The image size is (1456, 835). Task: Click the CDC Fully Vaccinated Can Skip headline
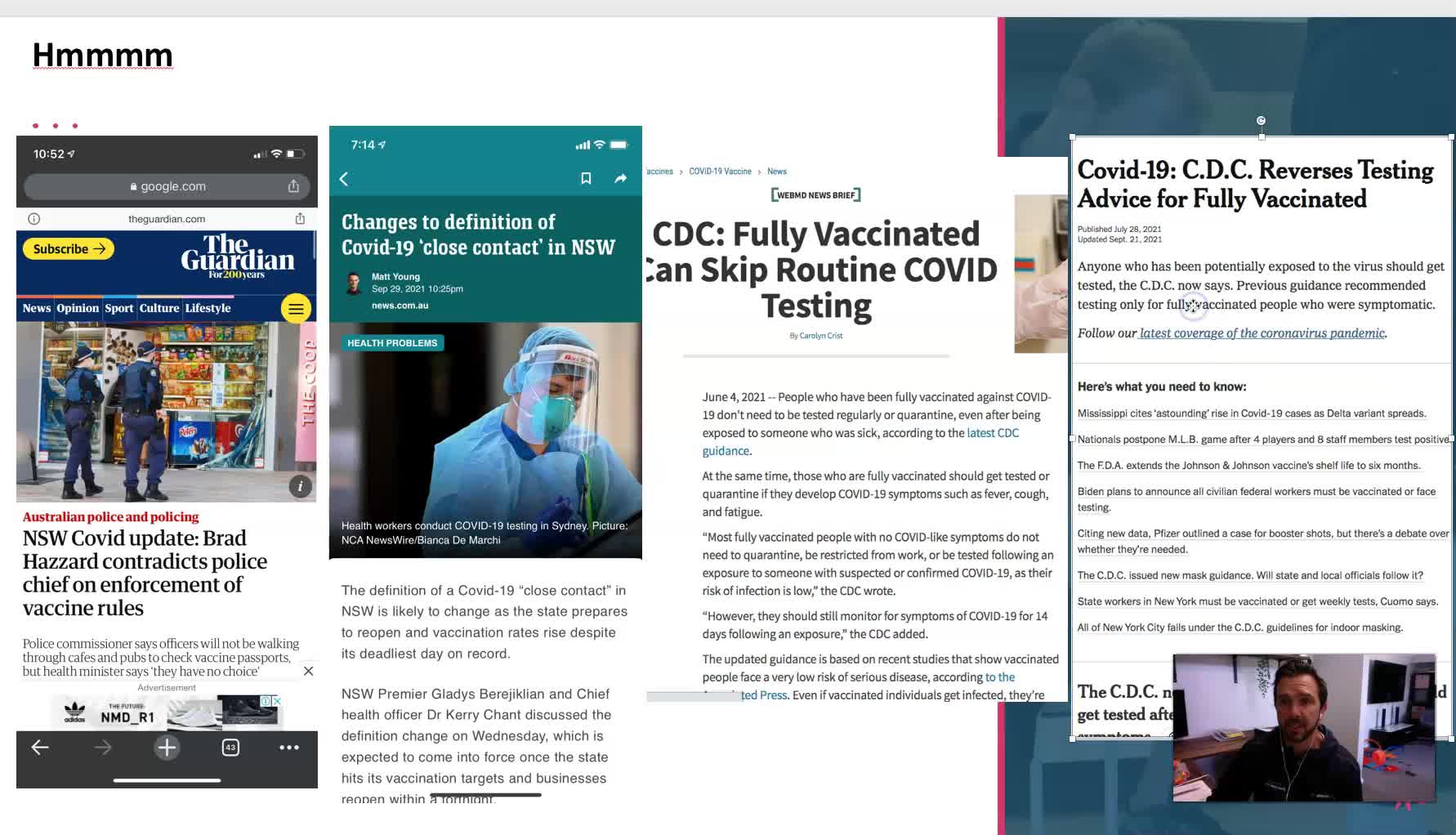click(821, 270)
